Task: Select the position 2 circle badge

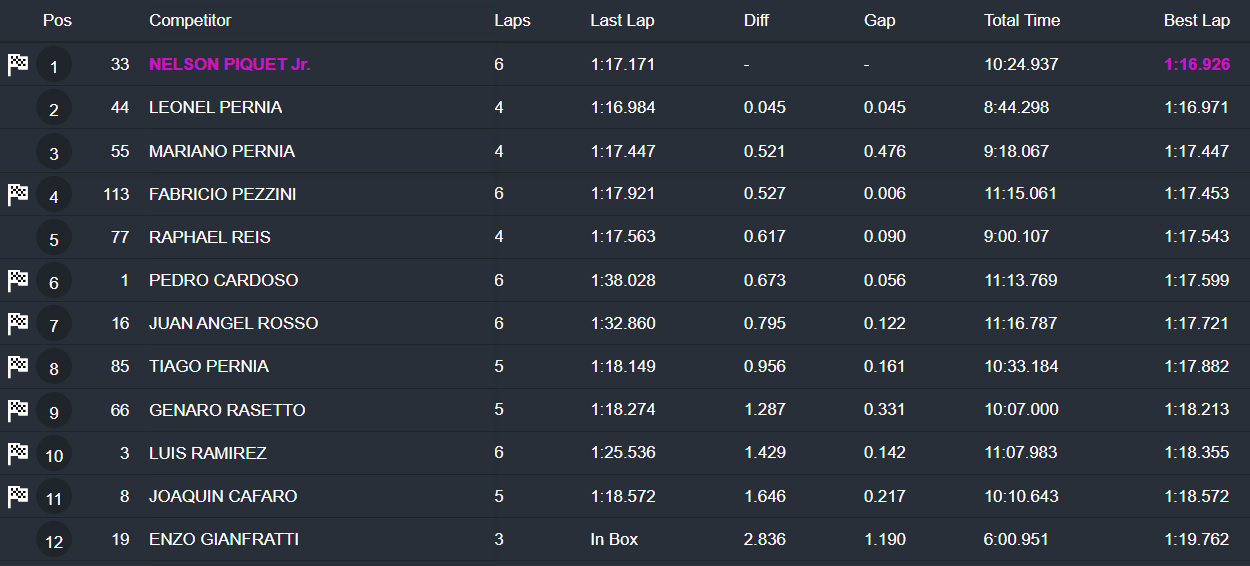Action: tap(54, 109)
